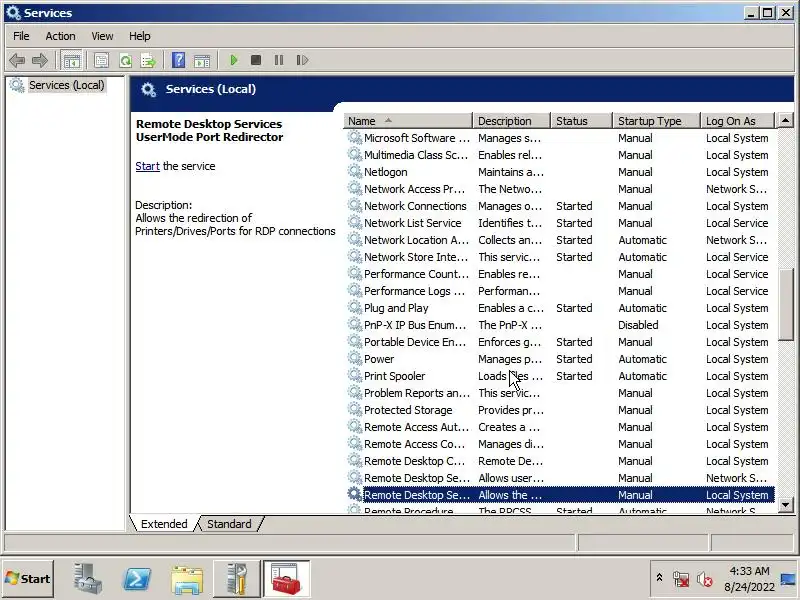Viewport: 800px width, 600px height.
Task: Click the gear icon of Portable Device En... row
Action: [x=355, y=341]
